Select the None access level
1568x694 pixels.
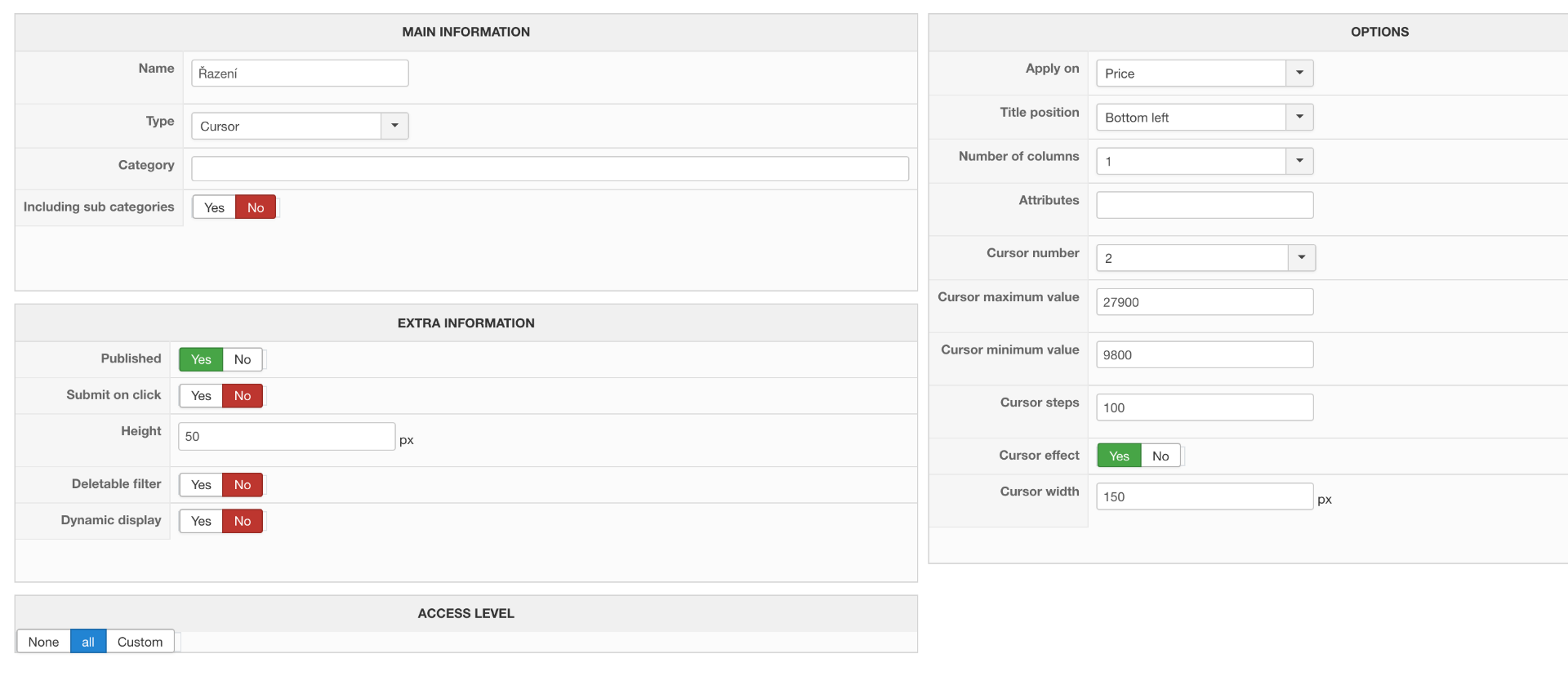tap(43, 642)
